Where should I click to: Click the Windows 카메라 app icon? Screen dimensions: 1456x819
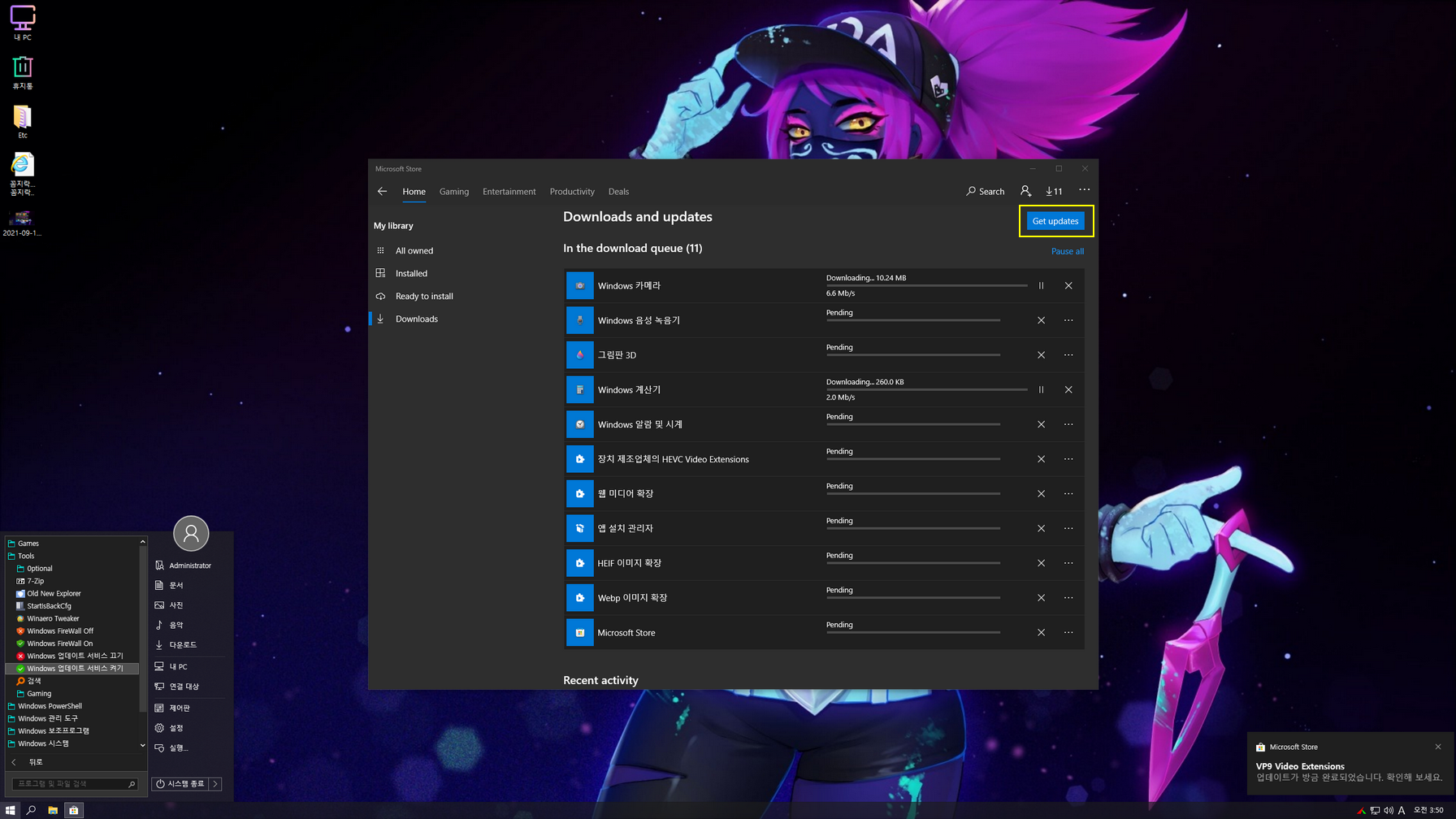tap(580, 286)
